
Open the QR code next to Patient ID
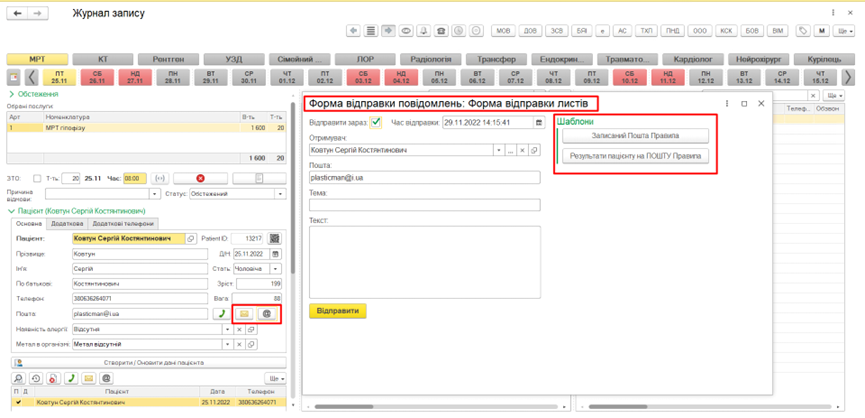click(x=275, y=239)
